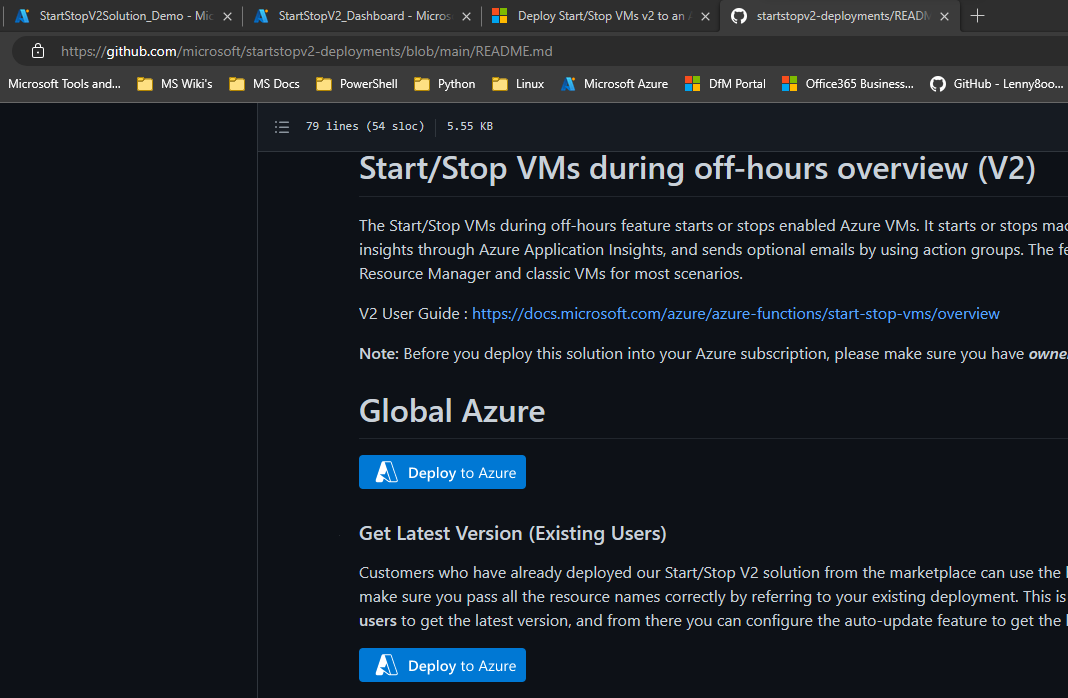
Task: Click the GitHub logo on the README tab
Action: 738,16
